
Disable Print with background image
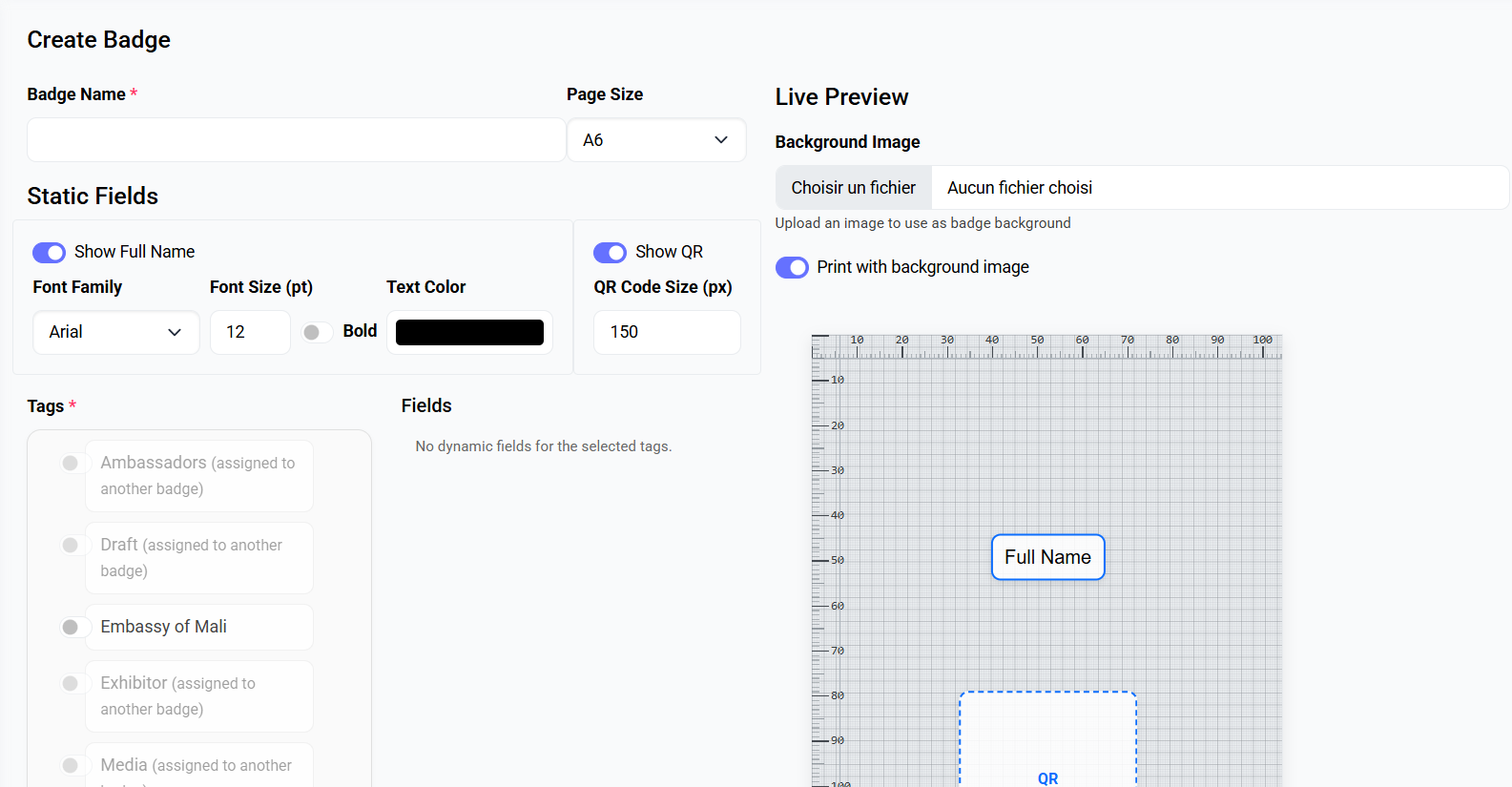pos(792,267)
